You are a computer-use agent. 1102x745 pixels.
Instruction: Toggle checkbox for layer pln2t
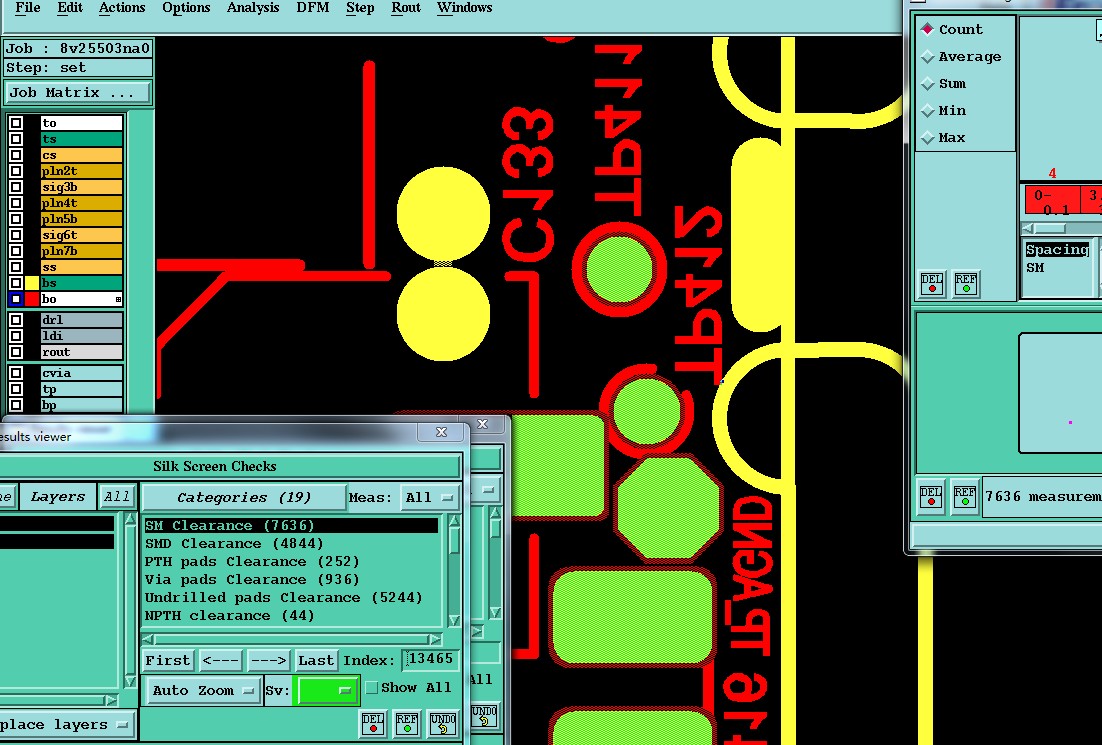[x=16, y=171]
